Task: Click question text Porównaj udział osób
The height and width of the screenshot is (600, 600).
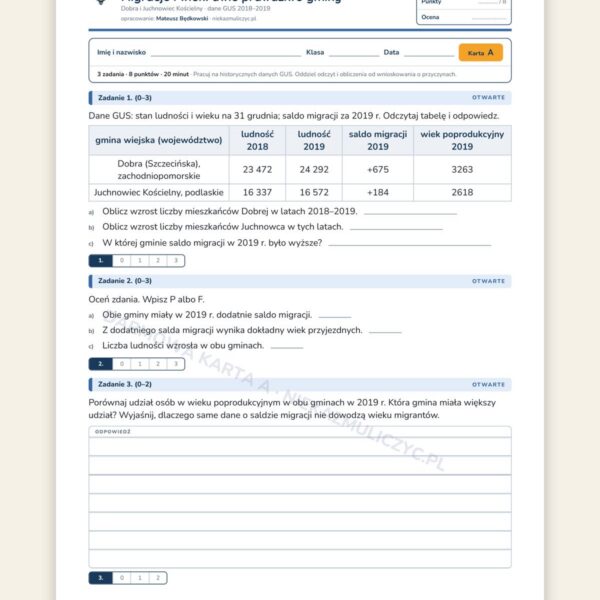Action: point(292,409)
